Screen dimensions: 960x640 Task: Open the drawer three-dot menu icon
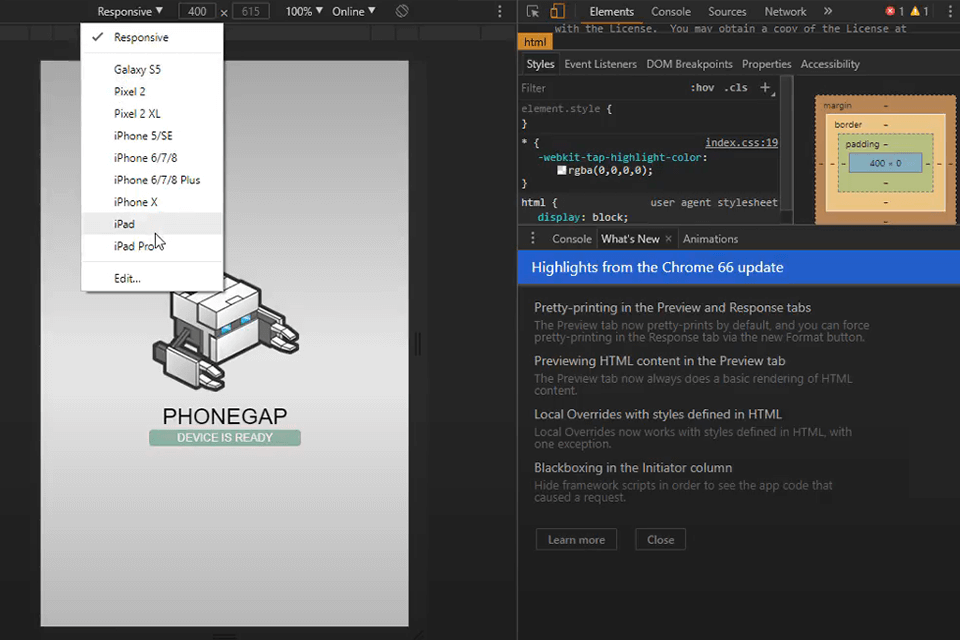pos(533,238)
